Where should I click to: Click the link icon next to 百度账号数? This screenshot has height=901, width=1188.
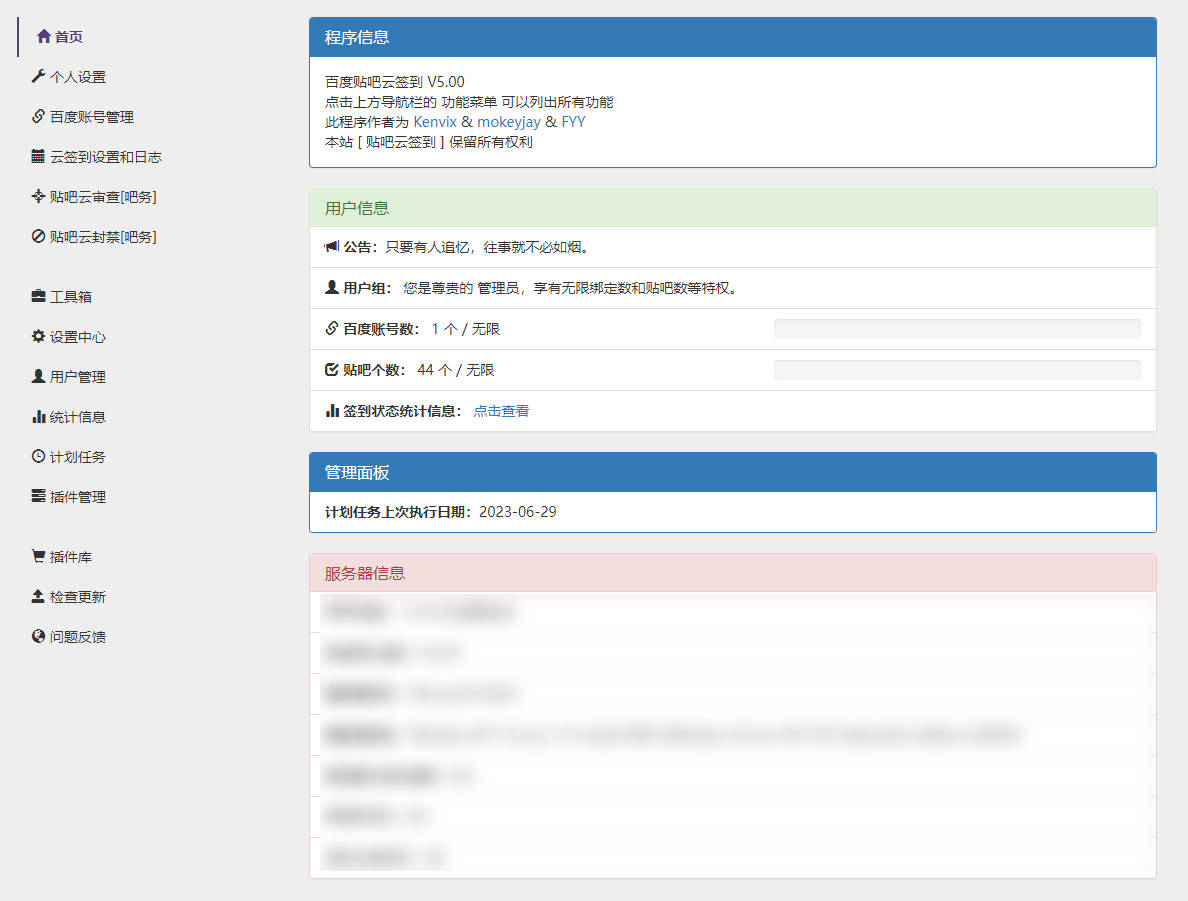pos(332,328)
